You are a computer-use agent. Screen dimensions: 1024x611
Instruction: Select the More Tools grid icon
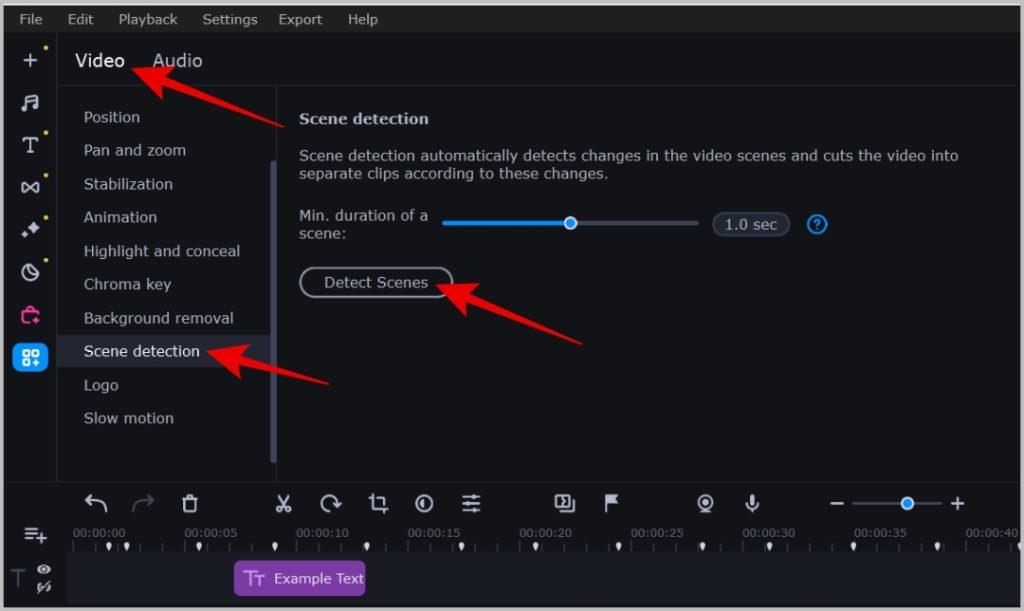click(x=30, y=357)
